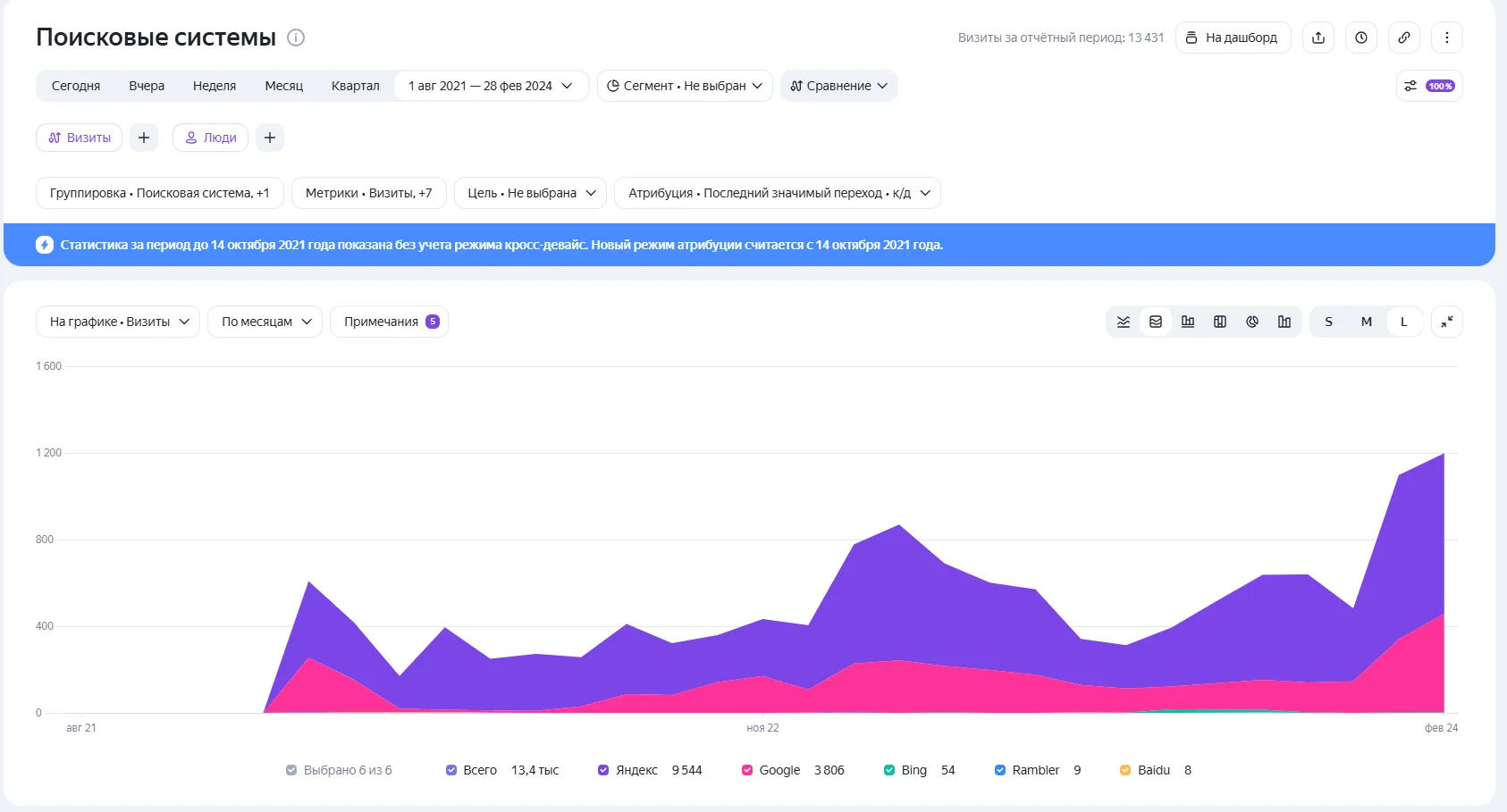Expand the Цель · Не выбрана dropdown
1507x812 pixels.
[x=531, y=193]
